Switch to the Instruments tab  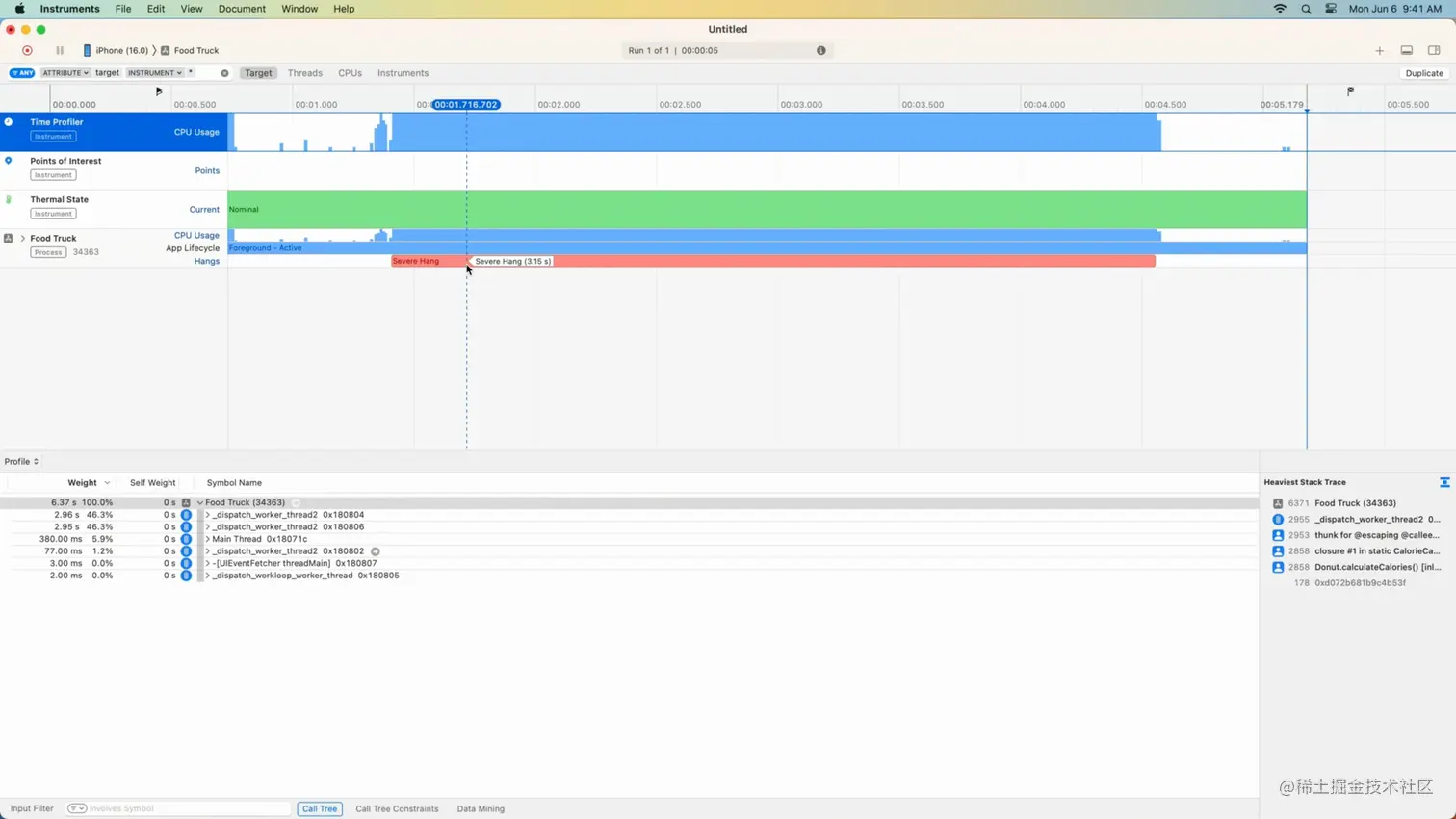tap(403, 73)
